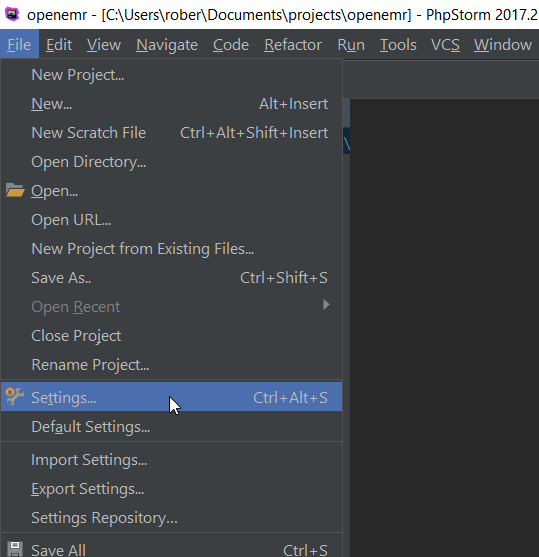Expand the Open Recent submenu arrow

326,305
